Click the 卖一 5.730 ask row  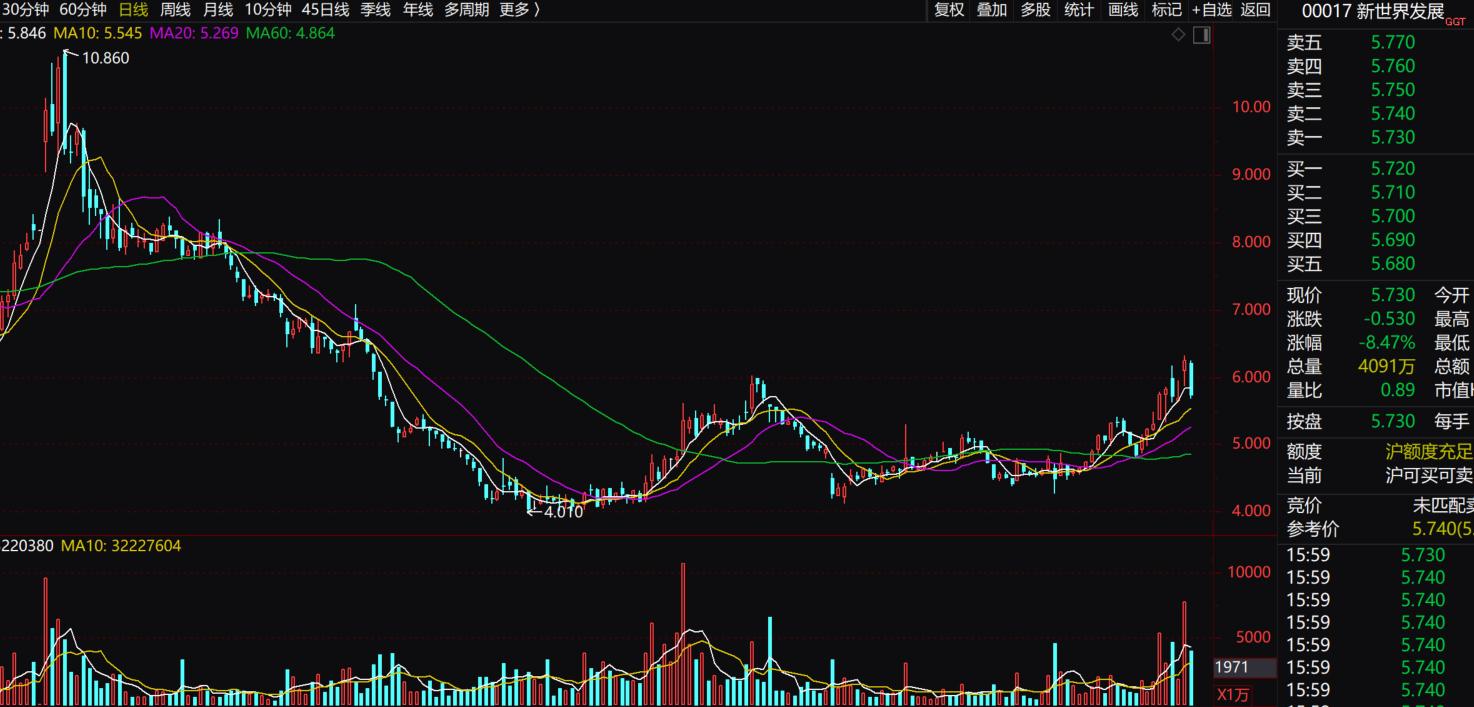click(x=1376, y=137)
